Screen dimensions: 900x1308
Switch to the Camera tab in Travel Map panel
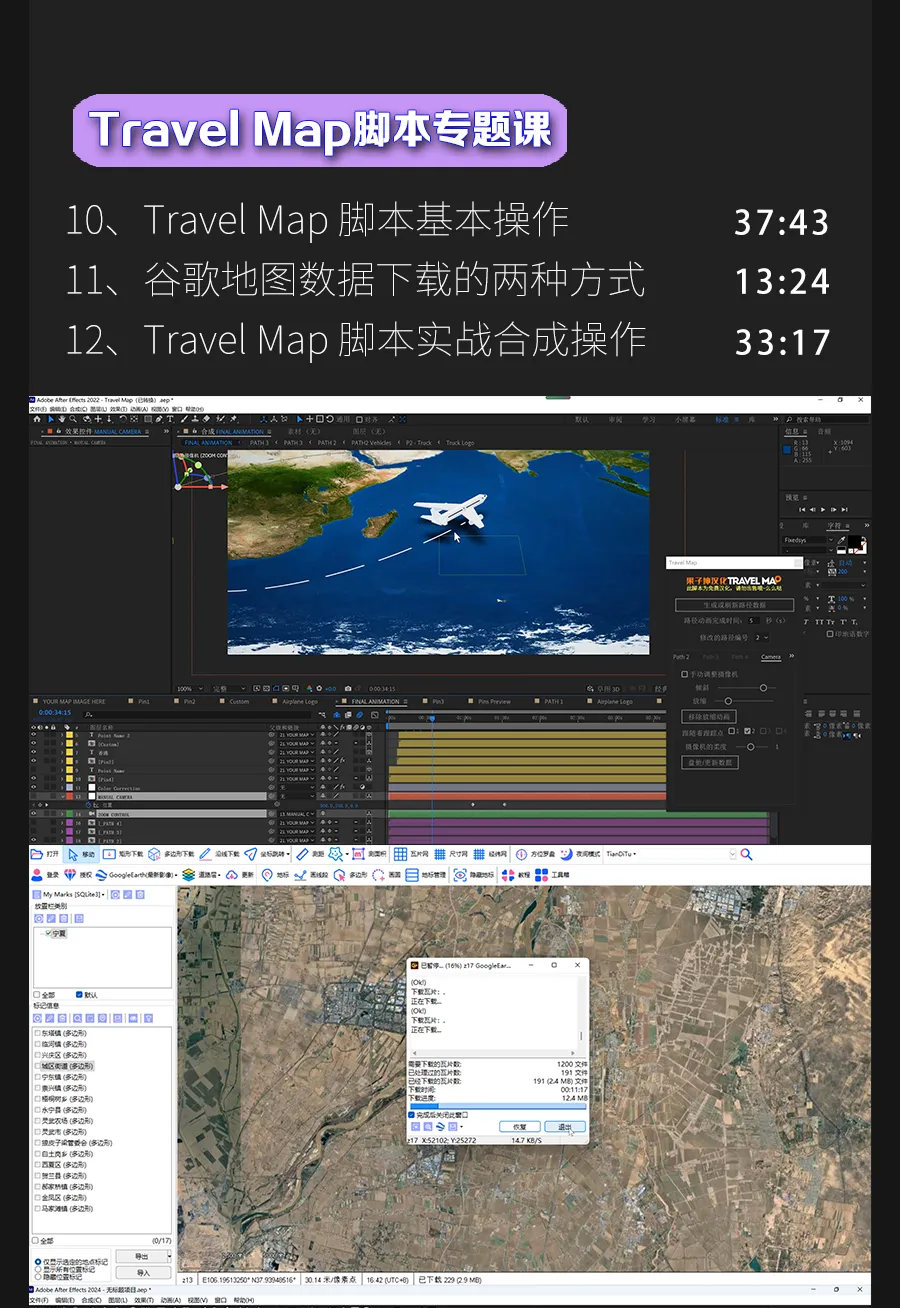(771, 657)
